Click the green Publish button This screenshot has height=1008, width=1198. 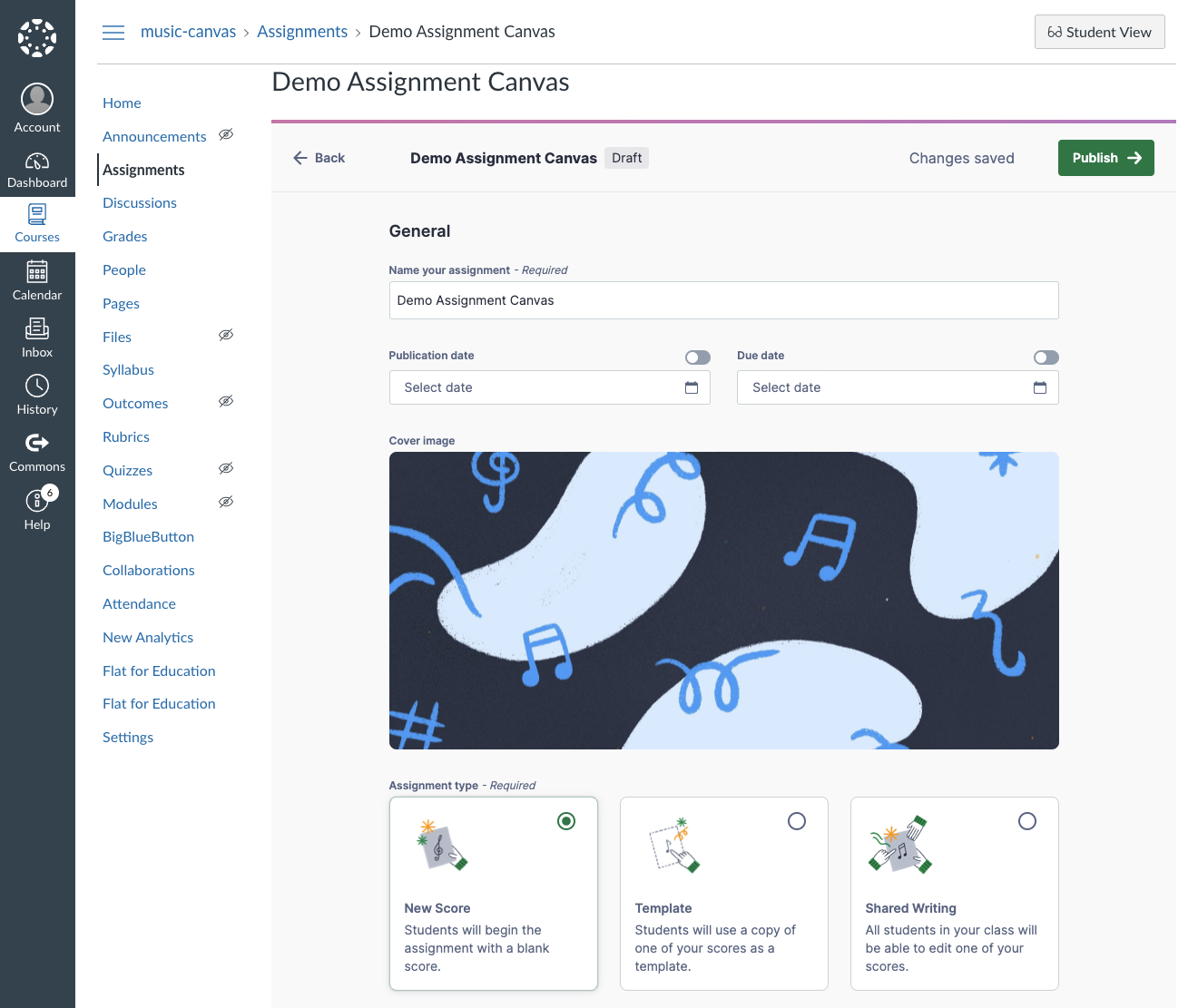coord(1105,158)
